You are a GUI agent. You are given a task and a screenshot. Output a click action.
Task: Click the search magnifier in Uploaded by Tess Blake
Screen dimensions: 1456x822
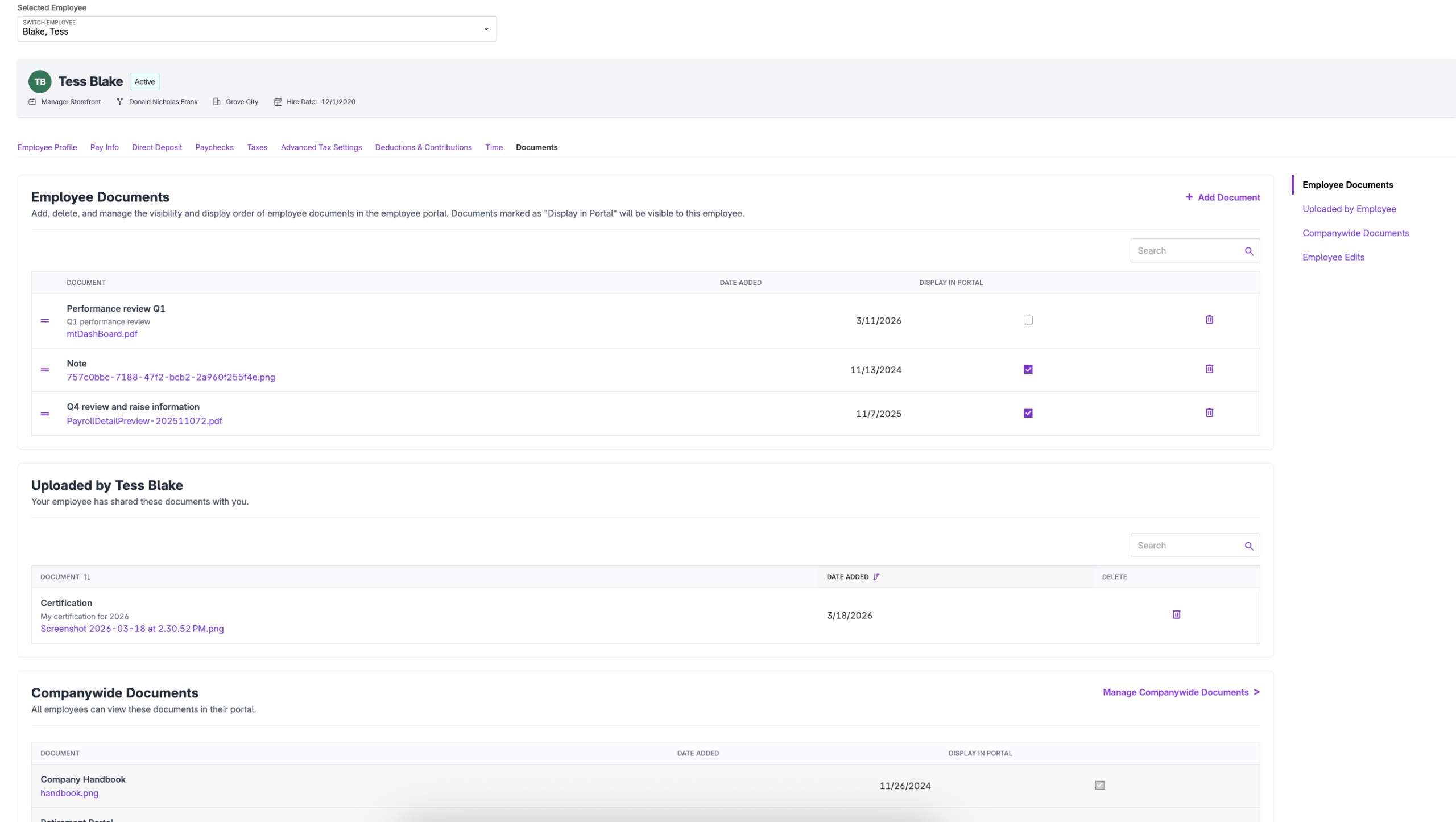[1250, 545]
